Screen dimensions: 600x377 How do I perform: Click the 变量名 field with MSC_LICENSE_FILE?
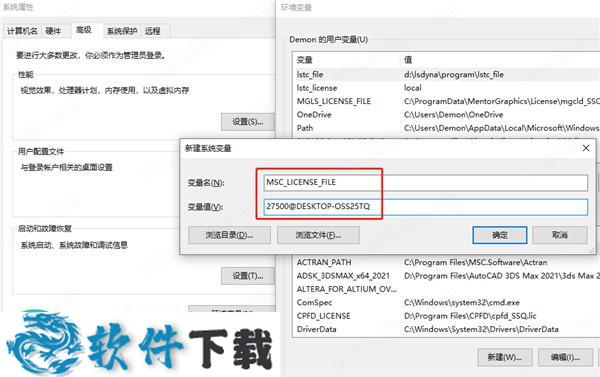tap(426, 183)
